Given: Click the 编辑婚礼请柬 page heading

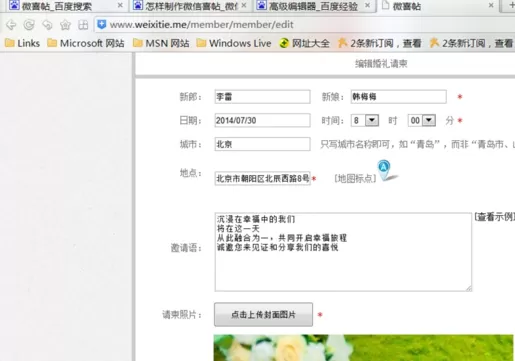Looking at the screenshot, I should pyautogui.click(x=381, y=64).
